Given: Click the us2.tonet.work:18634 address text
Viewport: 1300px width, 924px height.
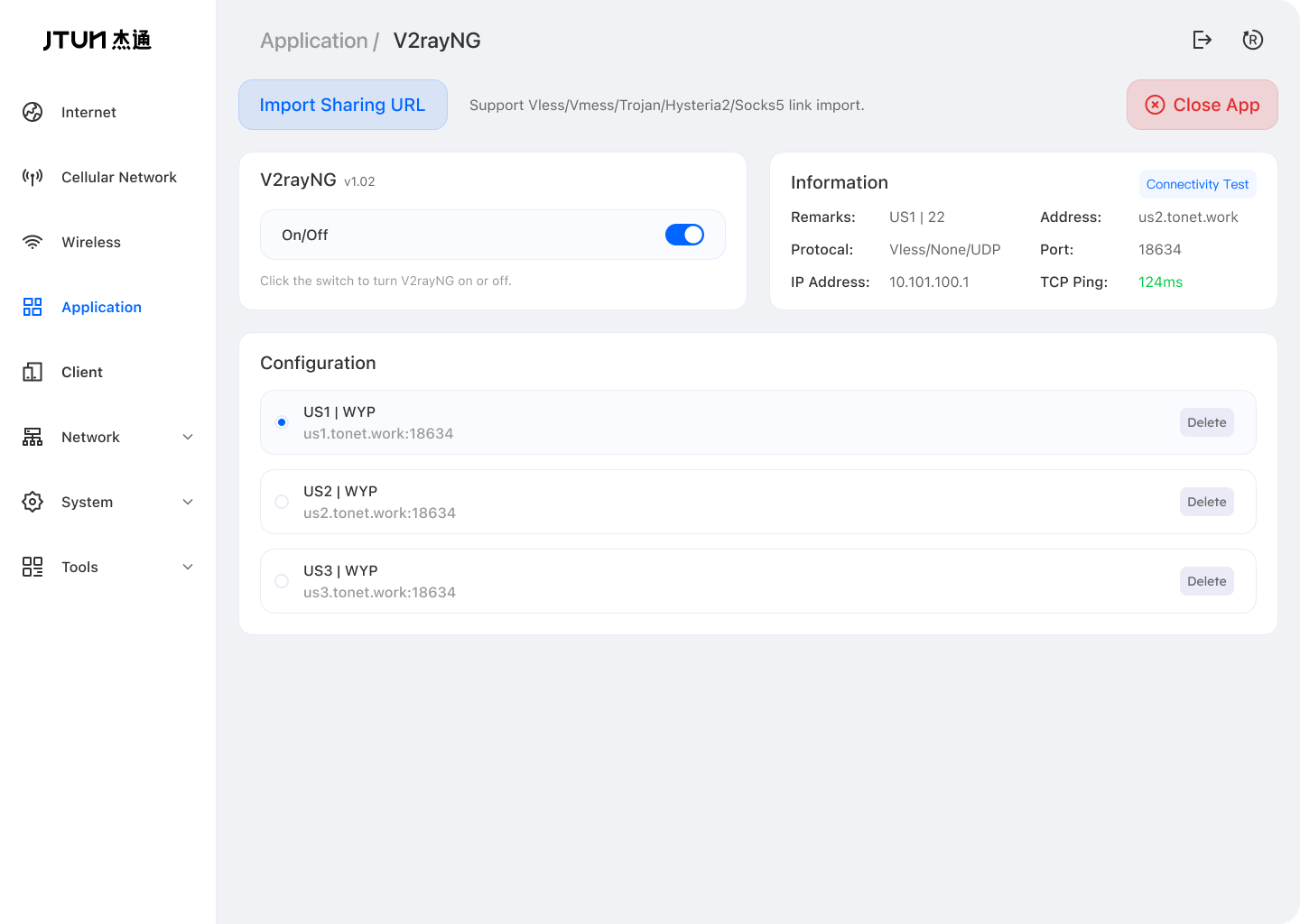Looking at the screenshot, I should (x=379, y=513).
